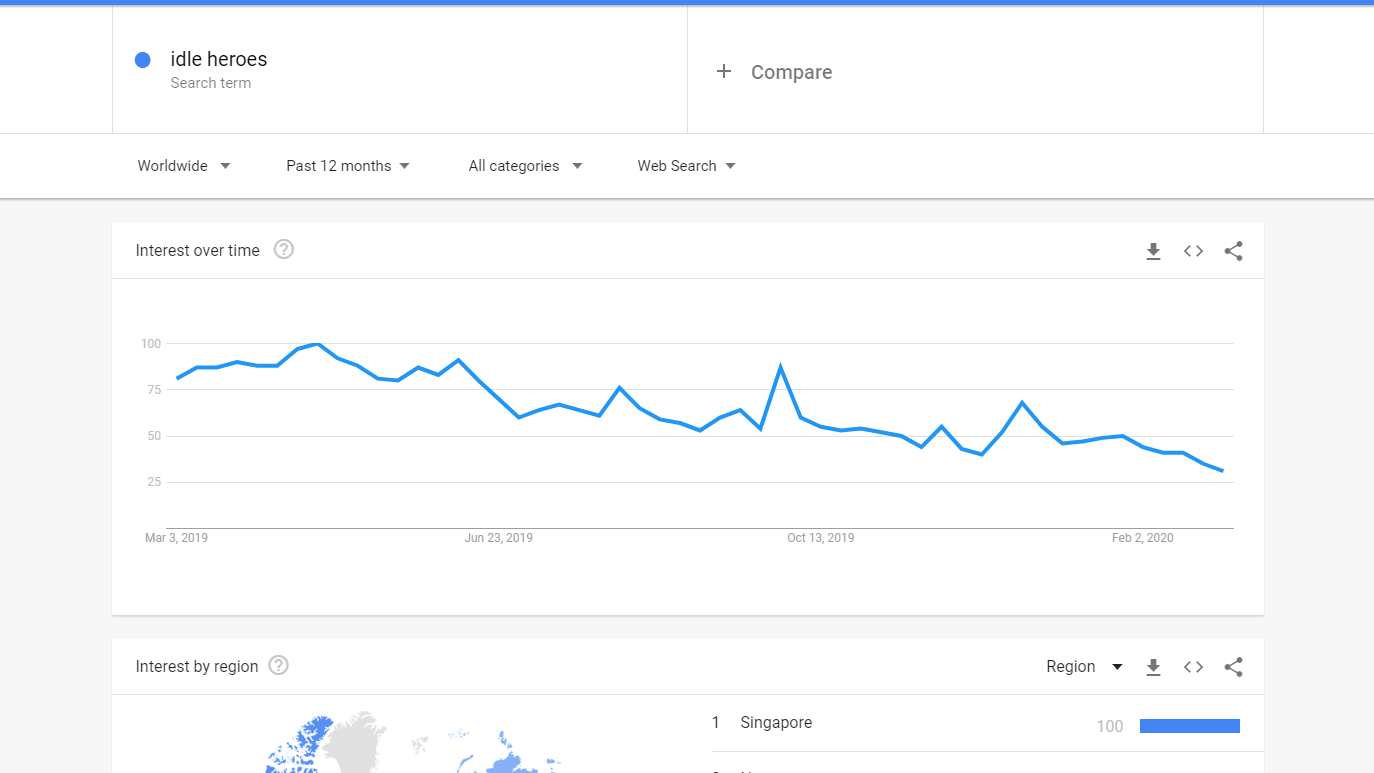Open embed code for Interest by region
This screenshot has width=1374, height=773.
click(x=1193, y=667)
